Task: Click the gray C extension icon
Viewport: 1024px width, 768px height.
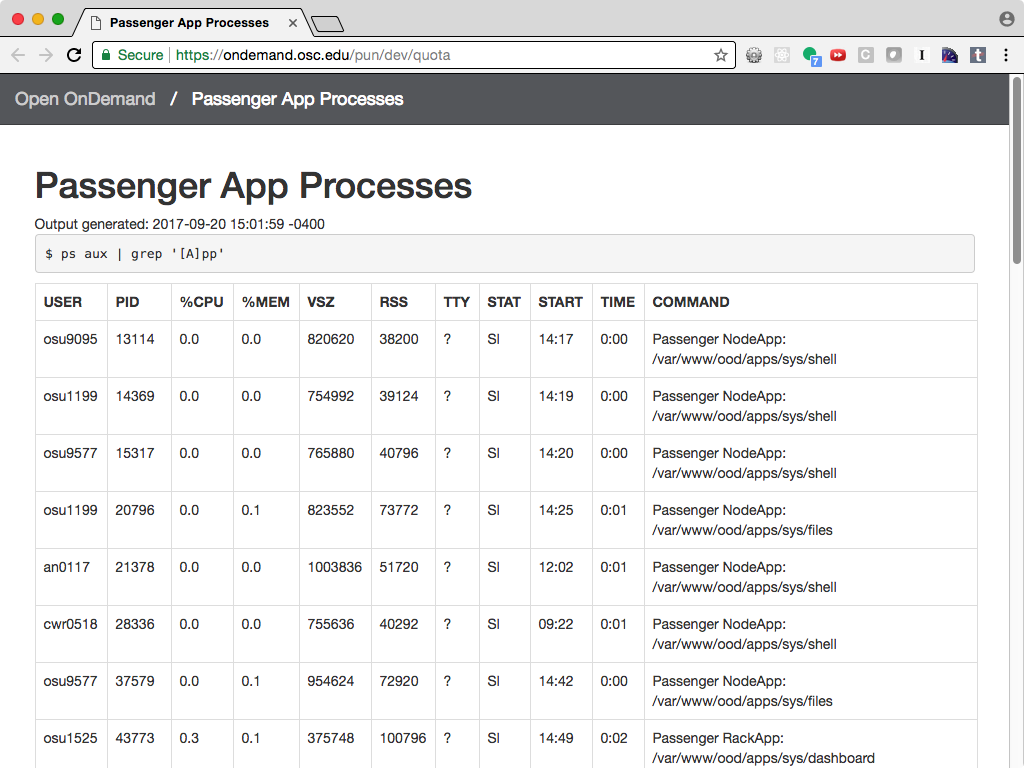Action: point(866,56)
